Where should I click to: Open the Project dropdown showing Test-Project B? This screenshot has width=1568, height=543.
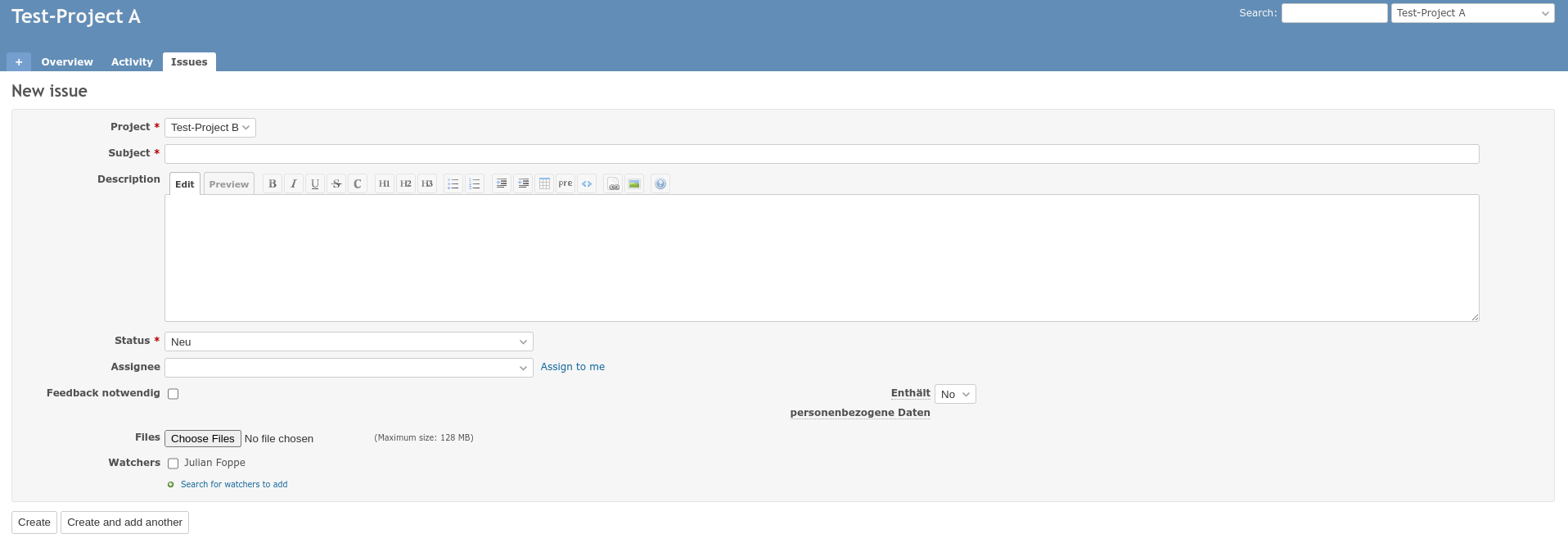point(210,128)
